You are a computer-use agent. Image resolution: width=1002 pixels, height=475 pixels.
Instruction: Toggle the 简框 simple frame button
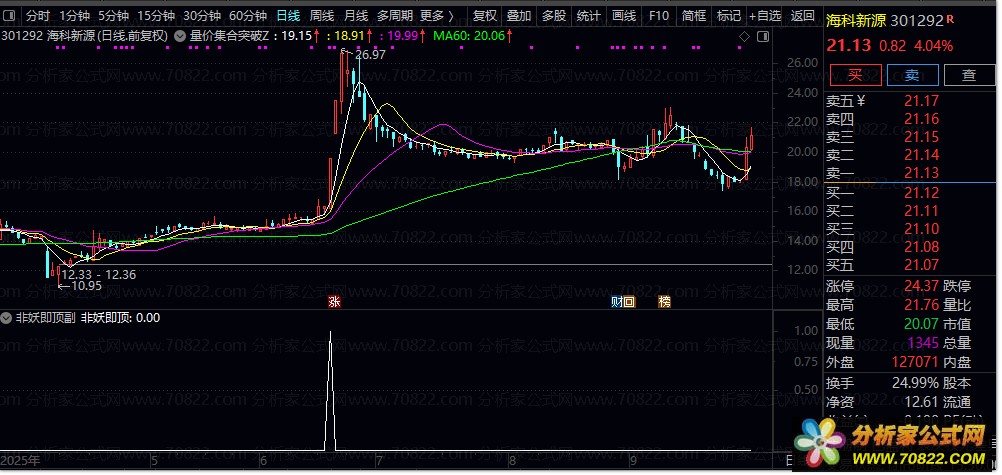(694, 16)
